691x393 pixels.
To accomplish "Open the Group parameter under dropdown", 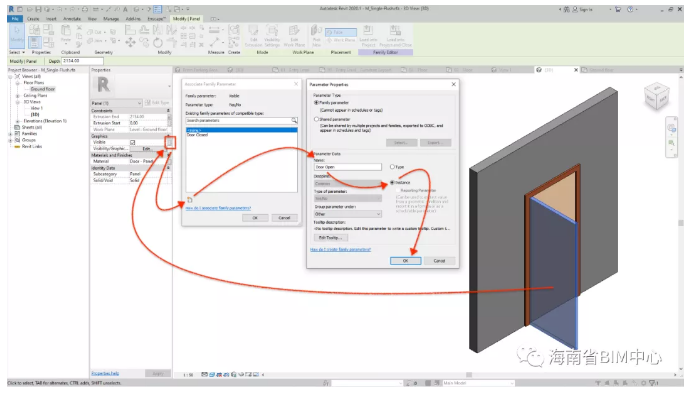I will pos(347,214).
